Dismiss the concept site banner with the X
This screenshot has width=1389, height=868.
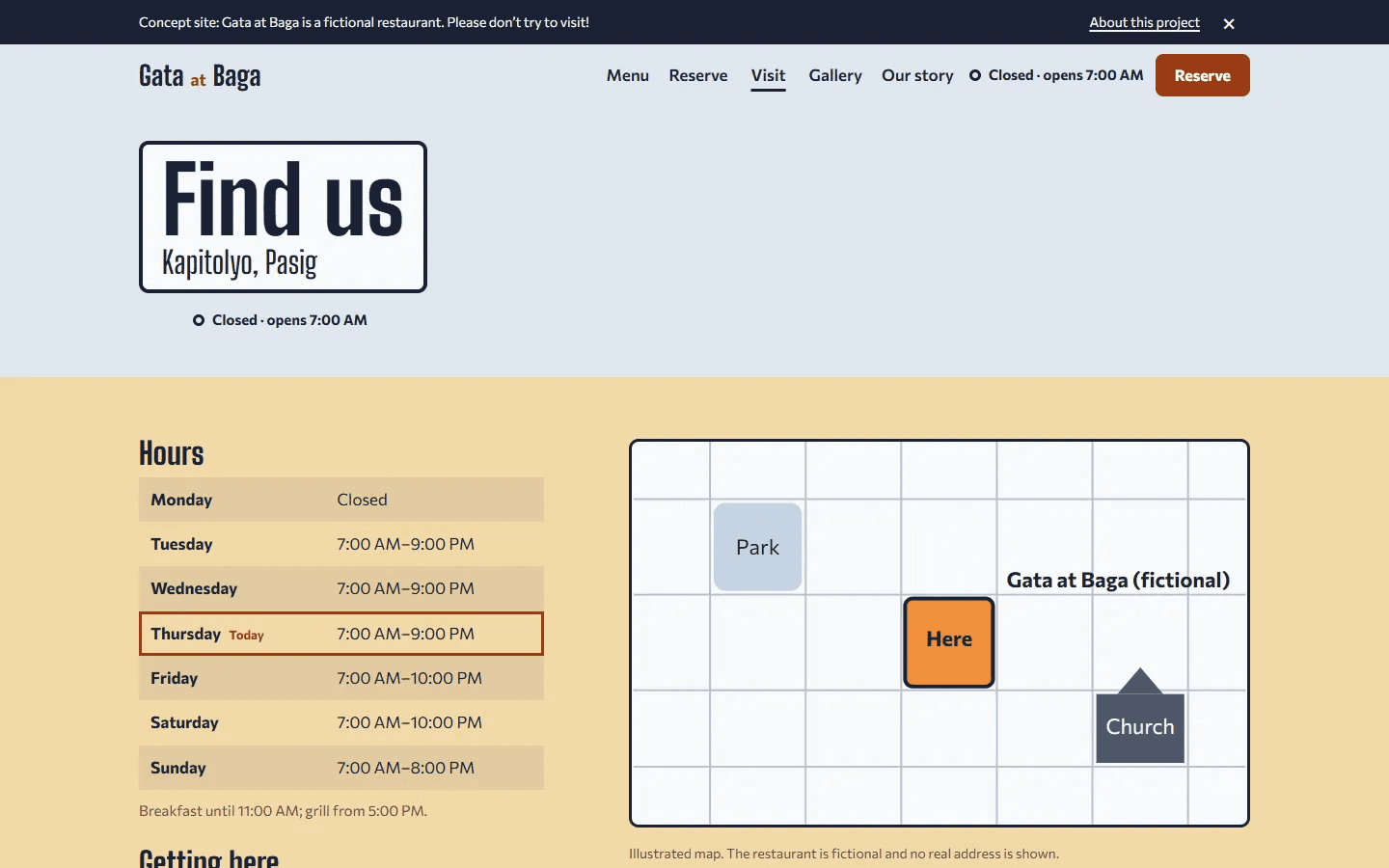coord(1229,23)
